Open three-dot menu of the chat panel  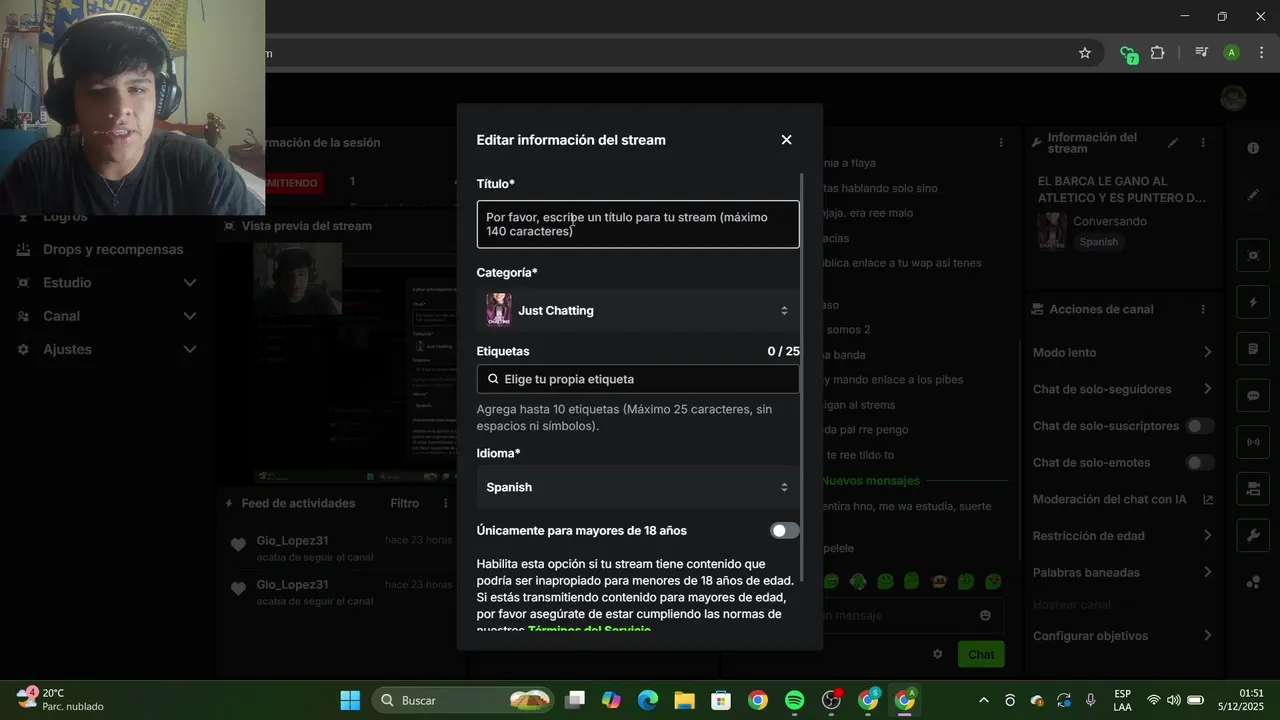pos(1000,143)
